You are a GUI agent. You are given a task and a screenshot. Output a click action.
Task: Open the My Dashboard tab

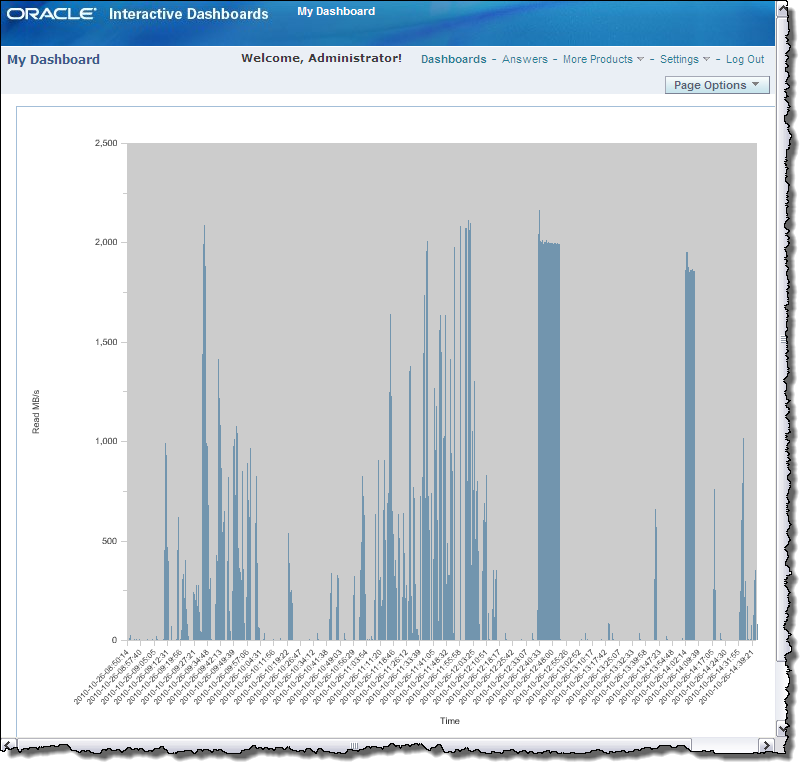[x=336, y=12]
